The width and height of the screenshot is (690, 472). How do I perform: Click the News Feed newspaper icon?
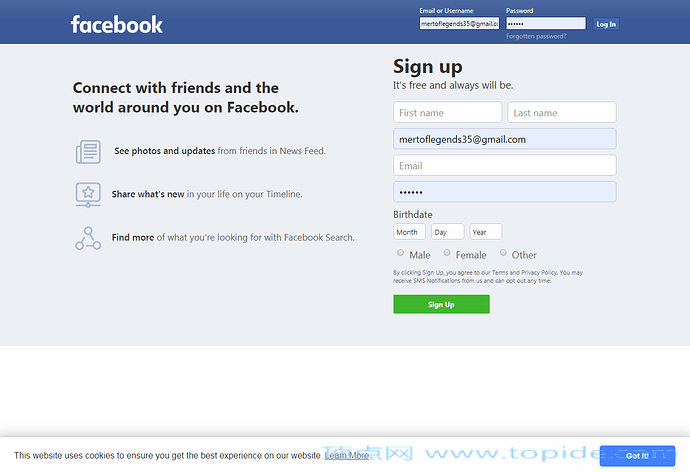click(88, 152)
